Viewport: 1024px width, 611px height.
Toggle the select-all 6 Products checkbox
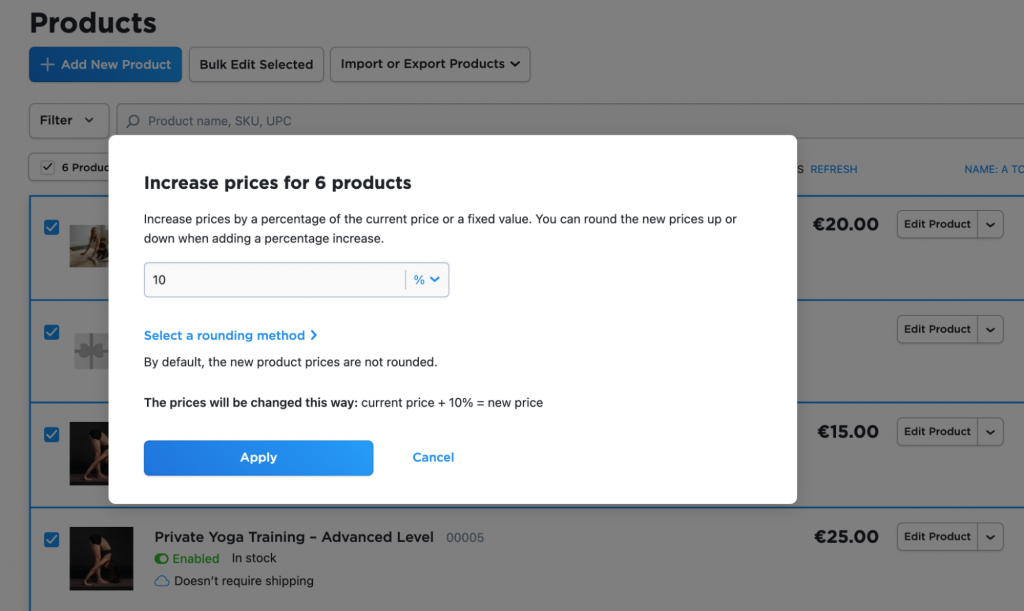click(48, 167)
